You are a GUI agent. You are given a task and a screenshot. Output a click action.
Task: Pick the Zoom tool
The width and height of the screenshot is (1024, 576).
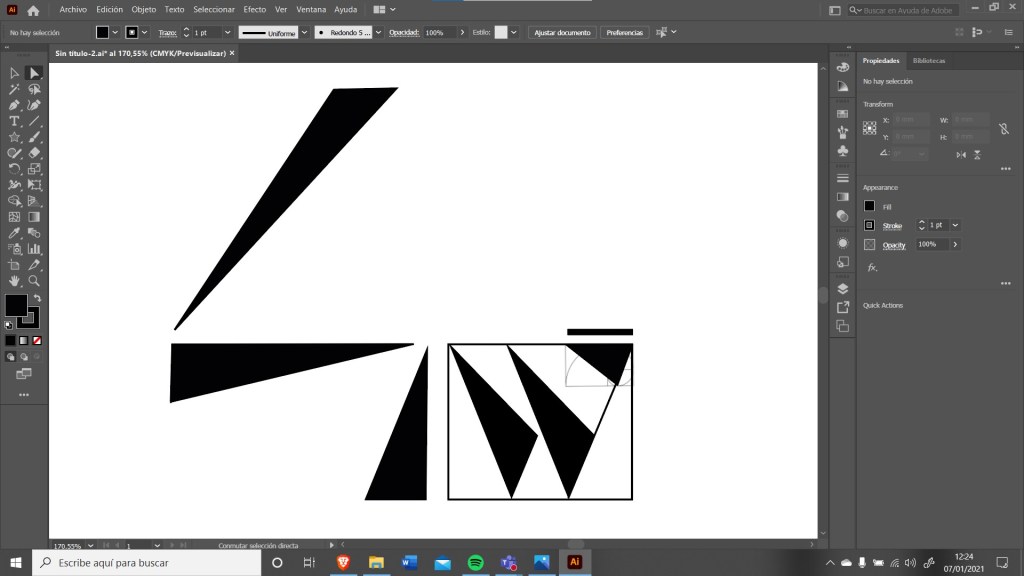click(x=34, y=281)
